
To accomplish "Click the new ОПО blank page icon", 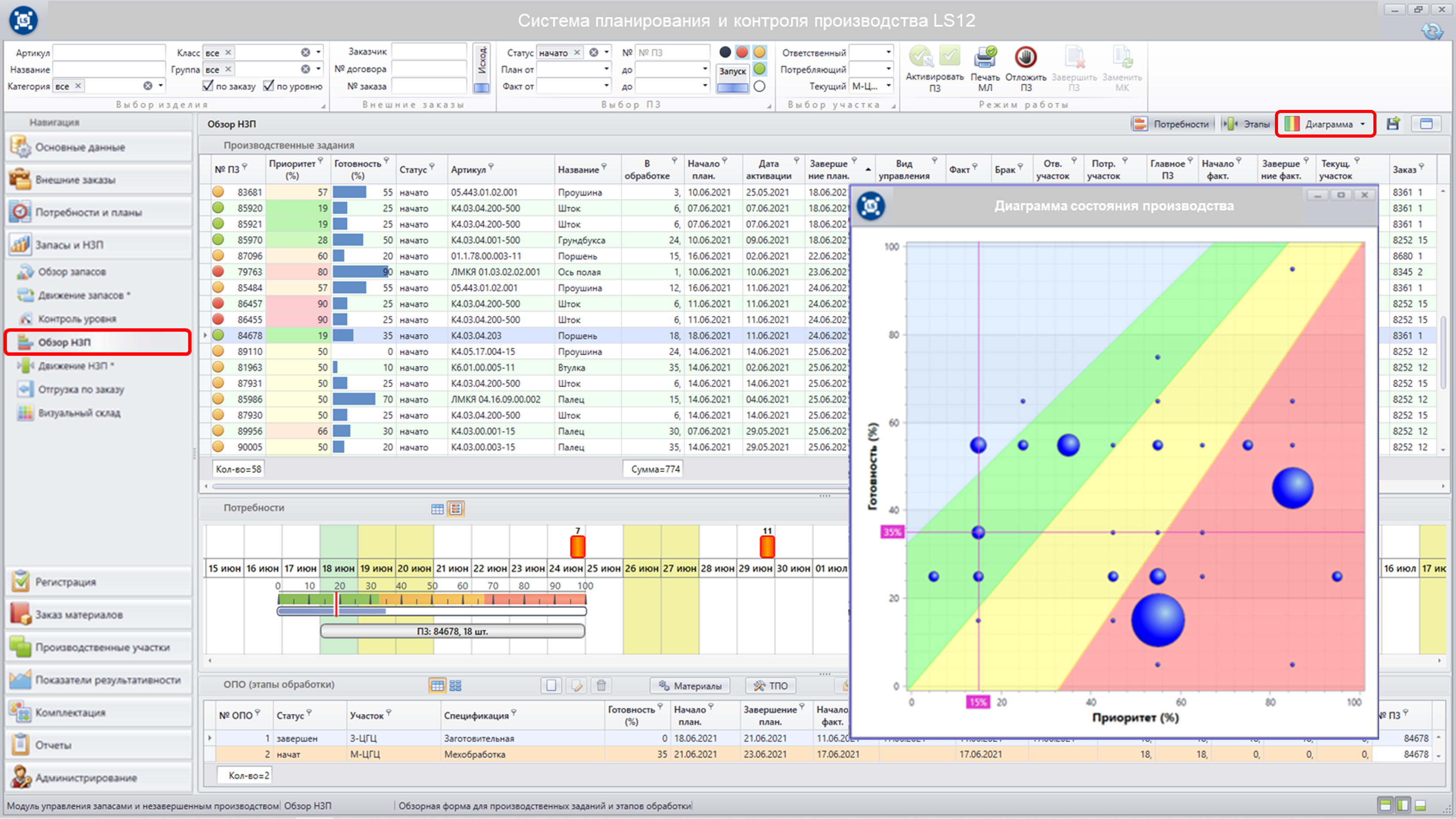I will click(x=551, y=686).
